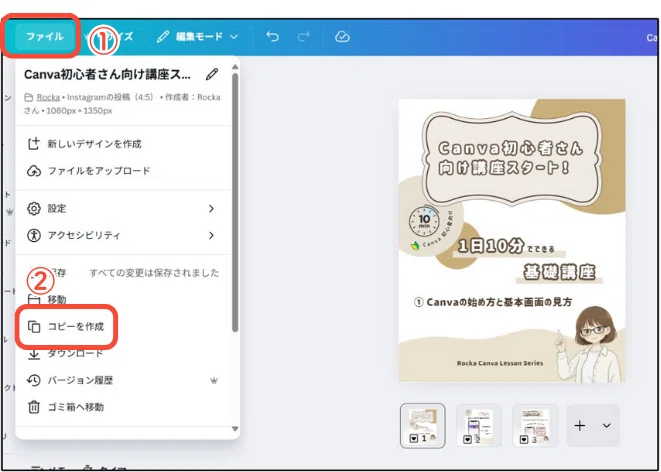Click the cloud save status icon
661x472 pixels.
point(342,37)
